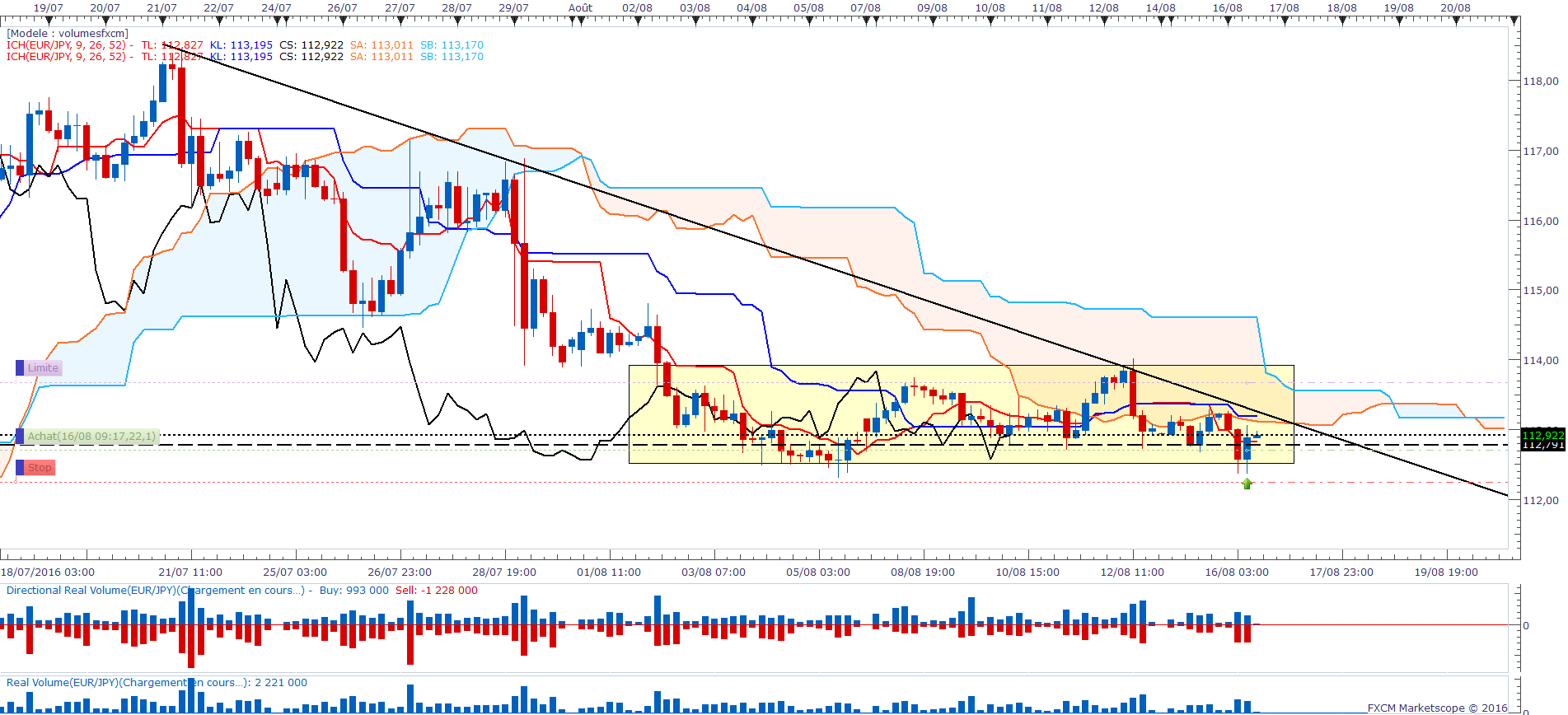Click the Août month label on top axis
Viewport: 1568px width, 715px height.
[580, 8]
